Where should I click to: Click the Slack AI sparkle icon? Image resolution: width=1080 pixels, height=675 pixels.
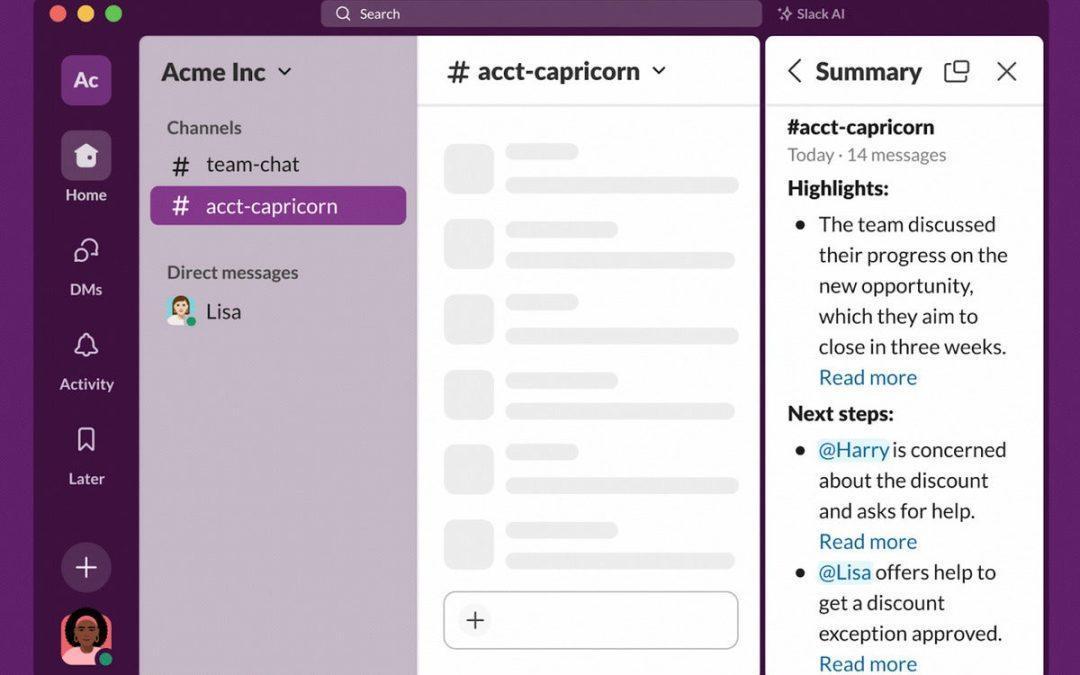pos(785,14)
